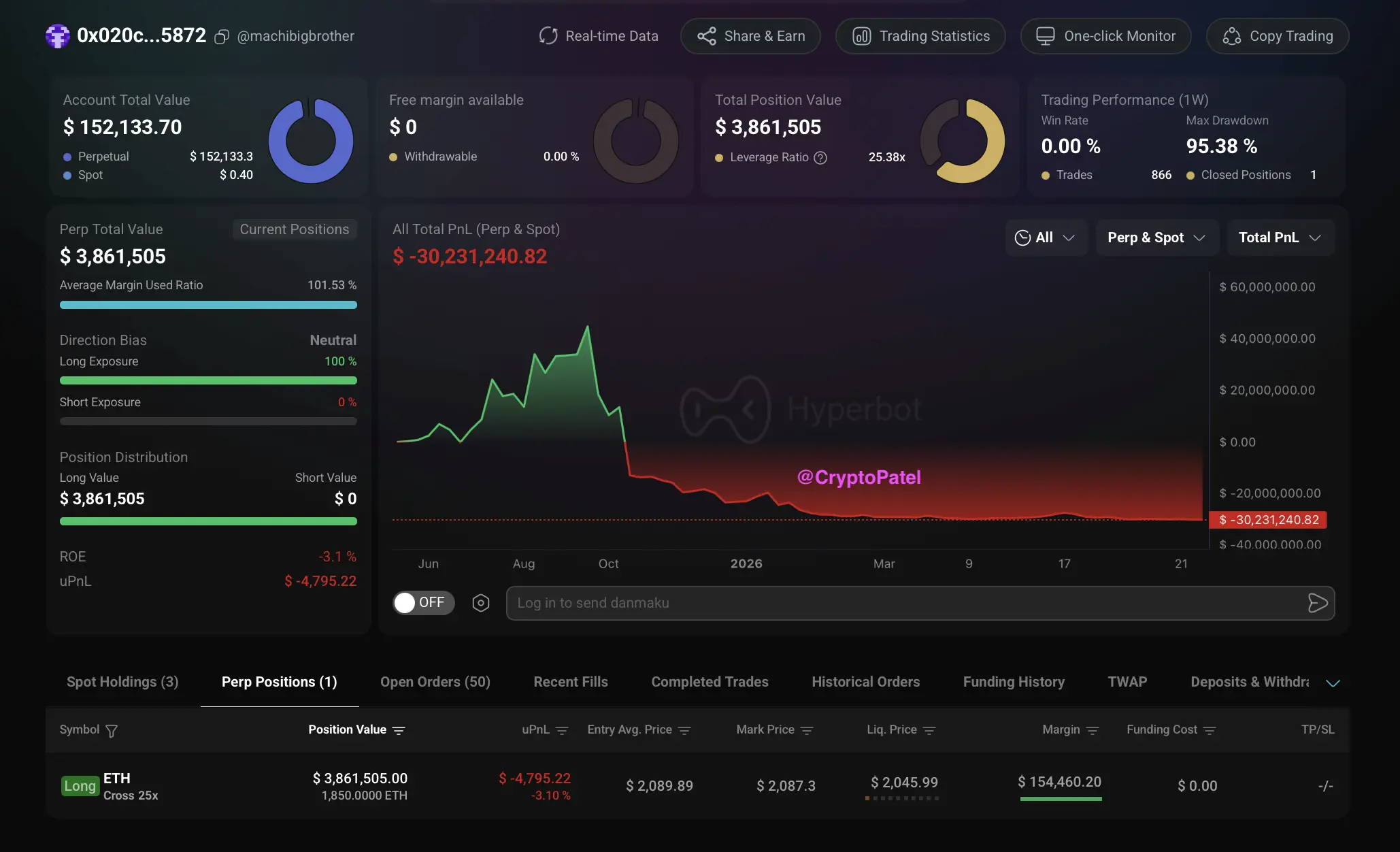The height and width of the screenshot is (852, 1400).
Task: Sort by the Liq. Price column icon
Action: point(929,730)
